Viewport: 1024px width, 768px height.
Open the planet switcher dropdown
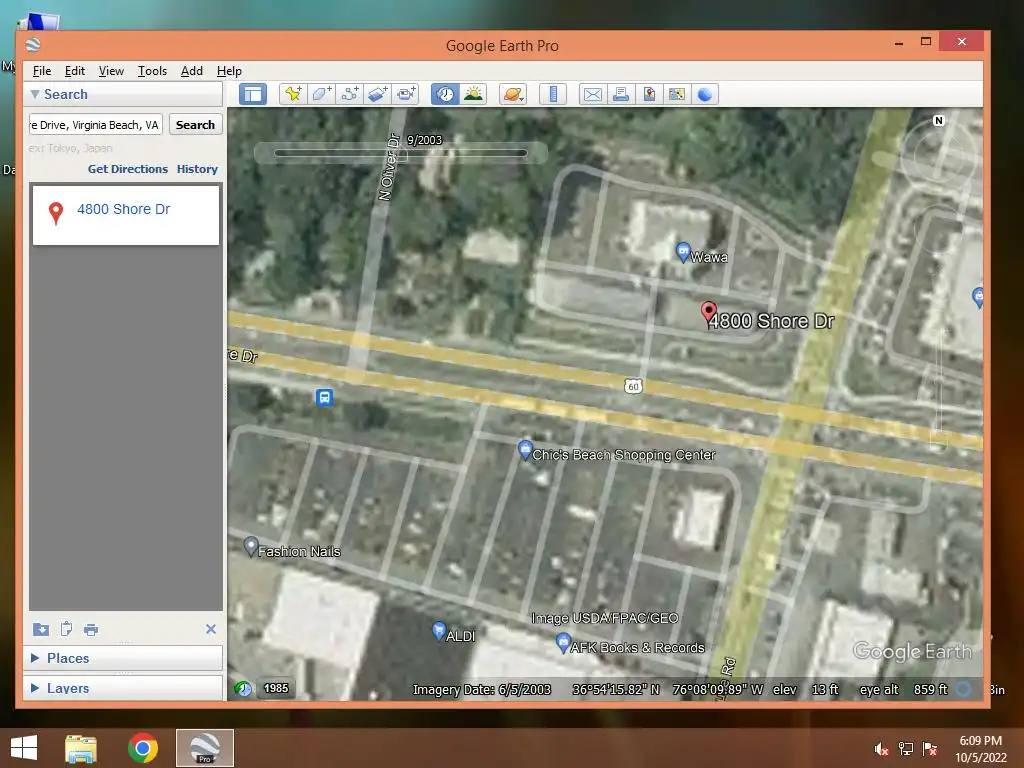click(513, 95)
